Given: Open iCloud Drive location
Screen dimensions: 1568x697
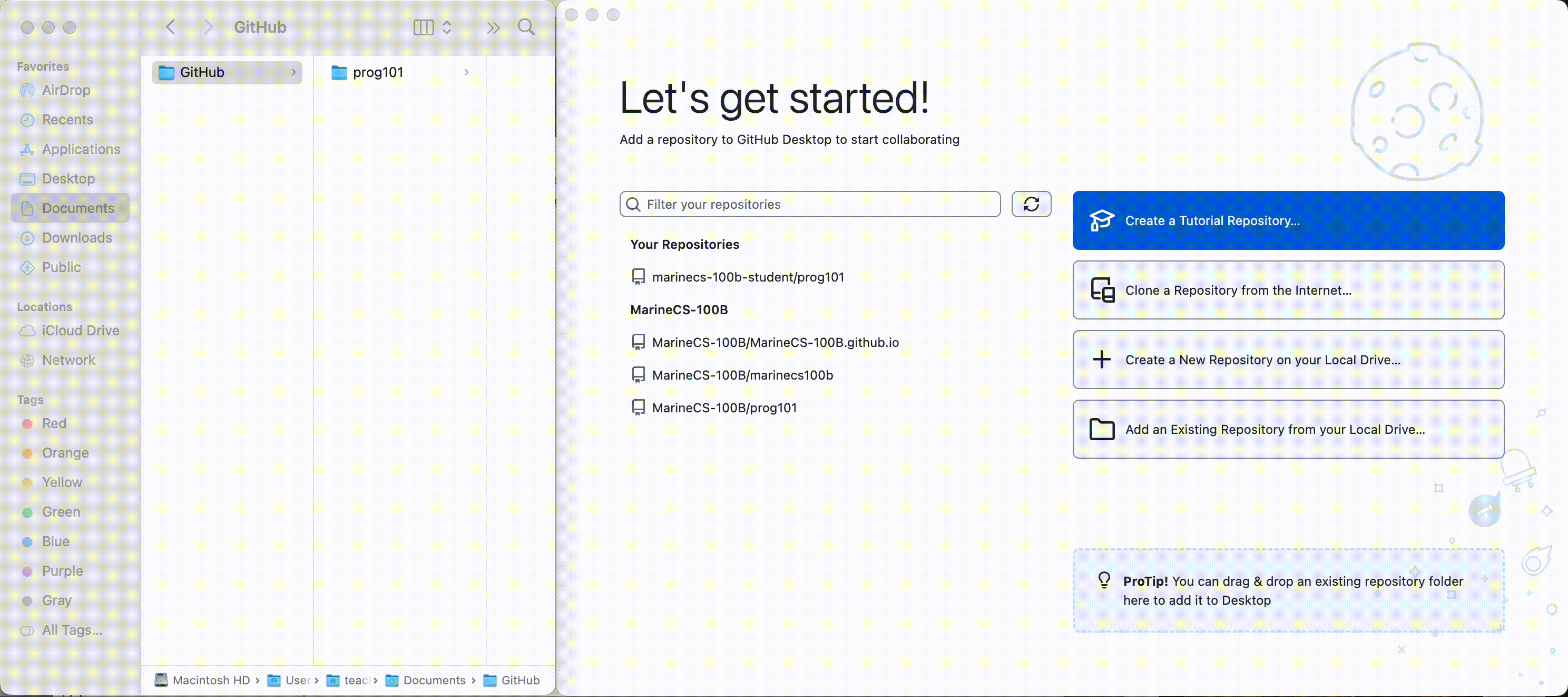Looking at the screenshot, I should pos(70,330).
